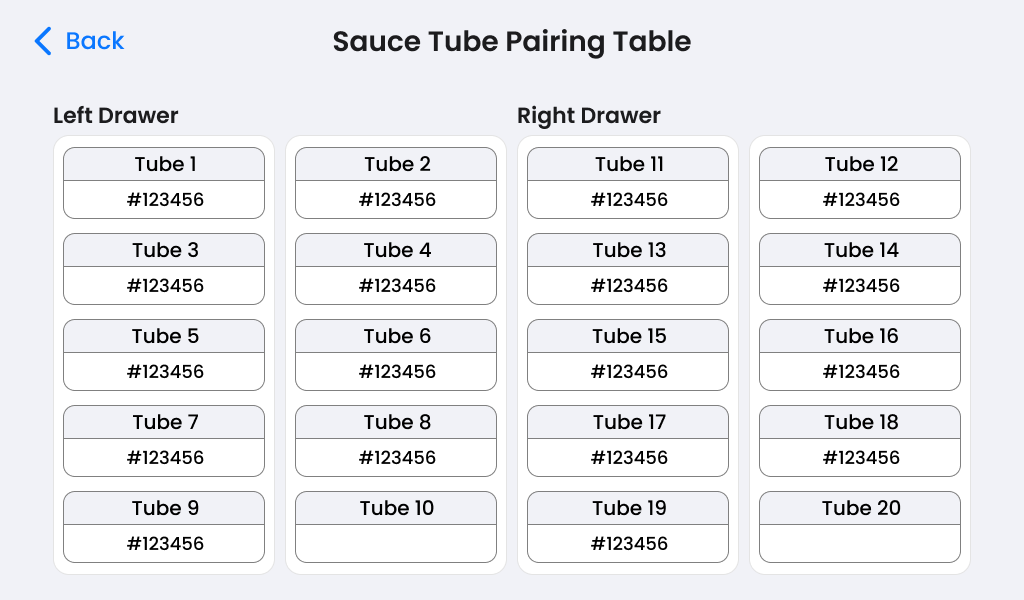Image resolution: width=1024 pixels, height=600 pixels.
Task: Open the Tube 4 pairing entry
Action: coord(396,269)
